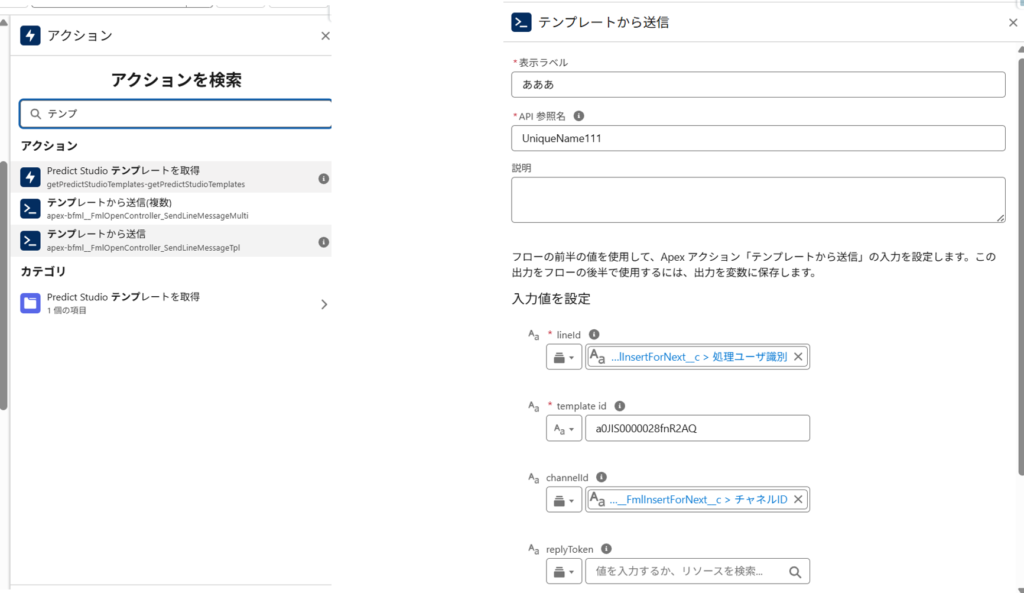Click search icon in replyToken field
Screen dimensions: 1024x593
tap(795, 572)
